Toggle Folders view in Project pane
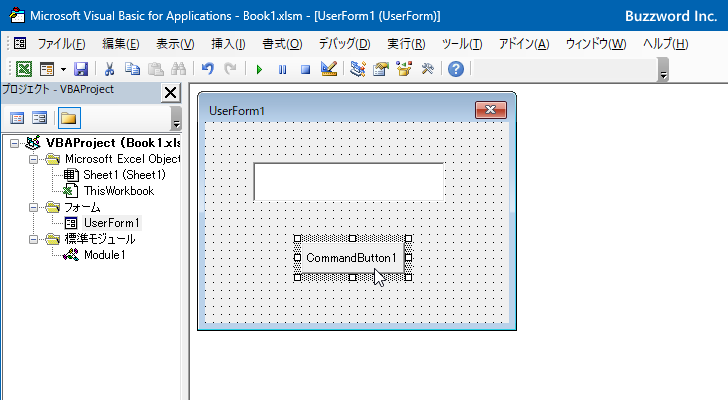Screen dimensions: 728x400 pyautogui.click(x=69, y=118)
